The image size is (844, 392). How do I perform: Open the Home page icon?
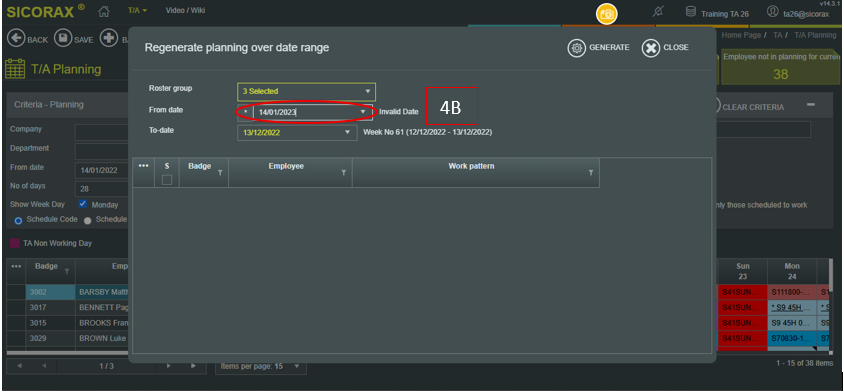[x=103, y=11]
